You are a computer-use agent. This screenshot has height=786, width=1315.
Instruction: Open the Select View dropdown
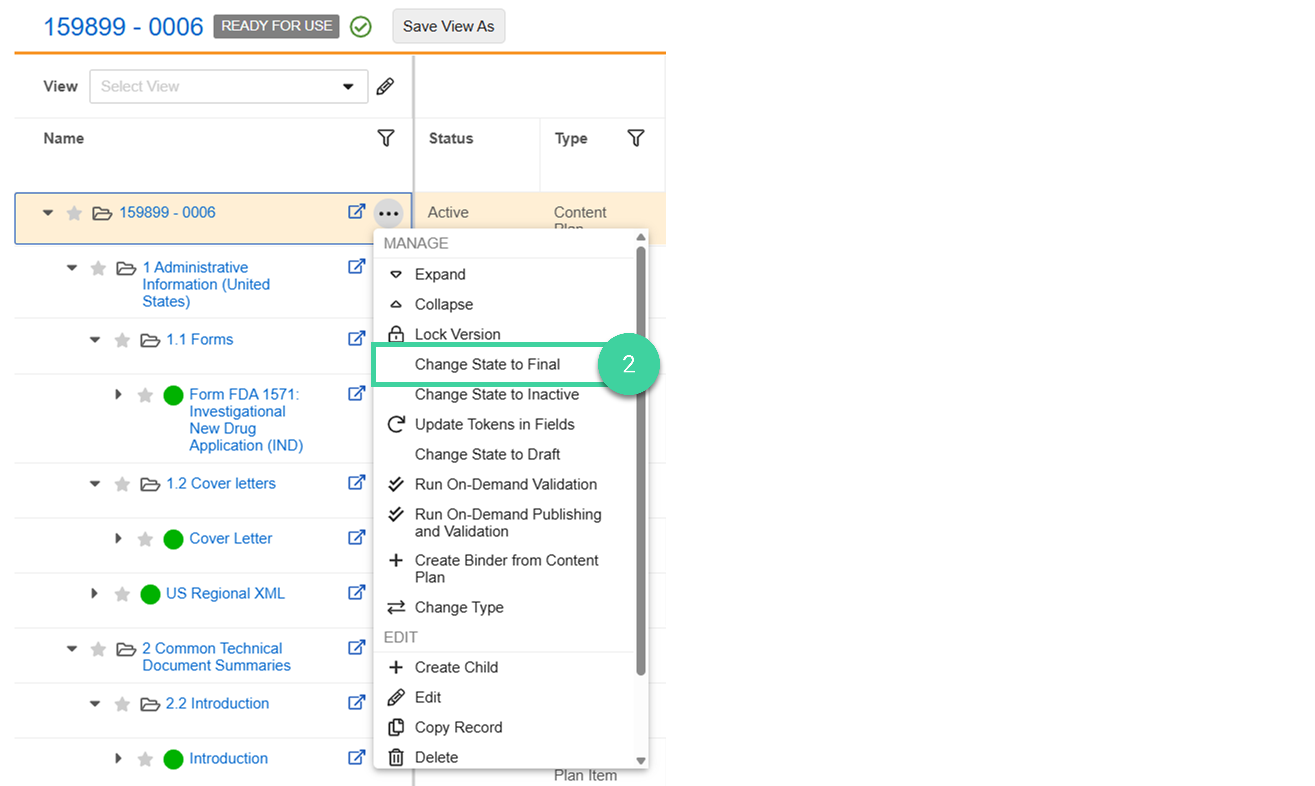tap(229, 86)
